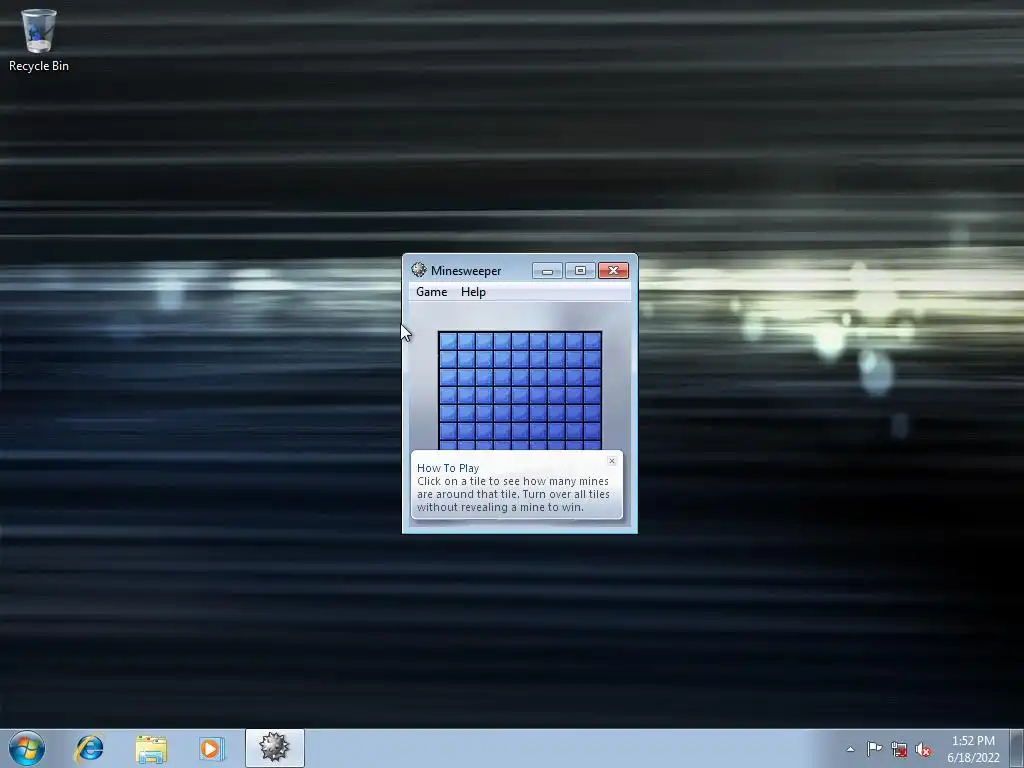This screenshot has height=768, width=1024.
Task: Open Windows Explorer from the taskbar
Action: click(151, 748)
